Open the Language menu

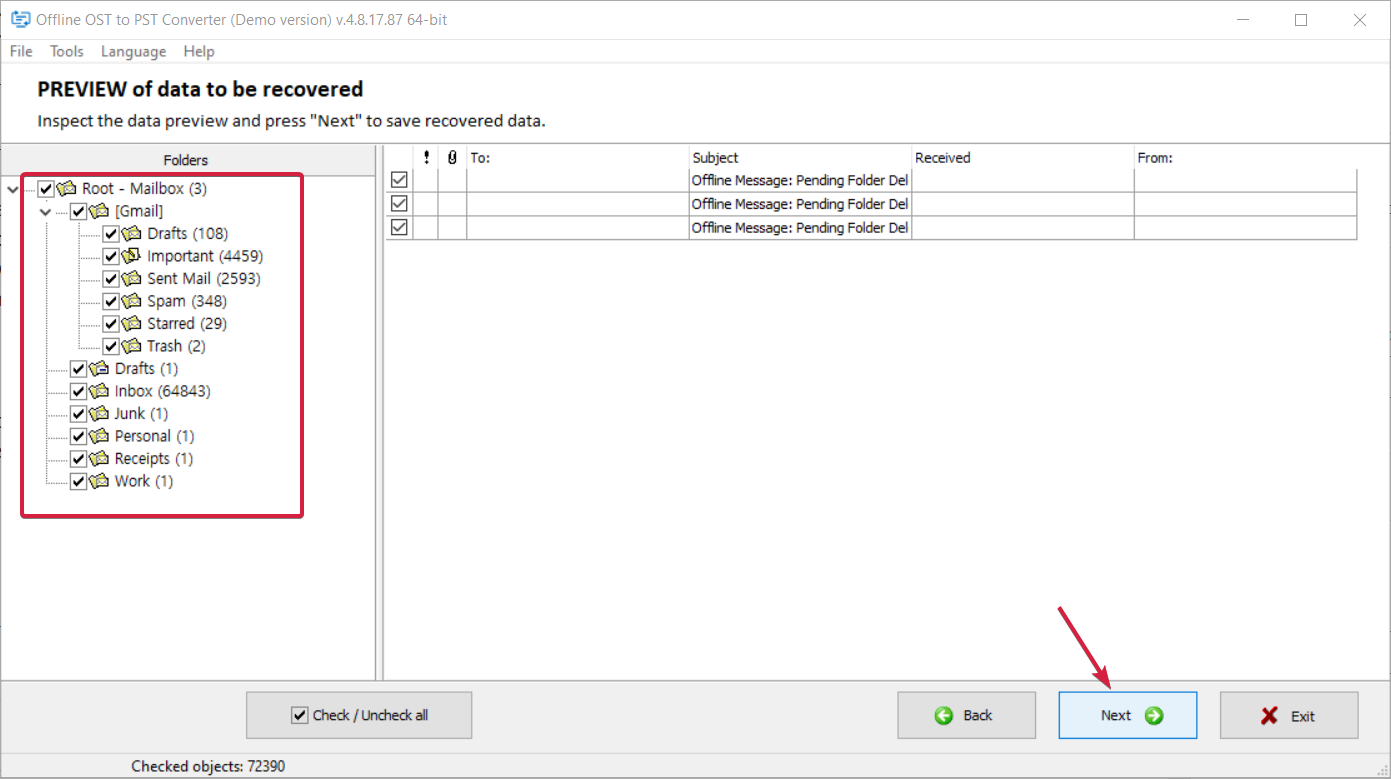click(133, 51)
